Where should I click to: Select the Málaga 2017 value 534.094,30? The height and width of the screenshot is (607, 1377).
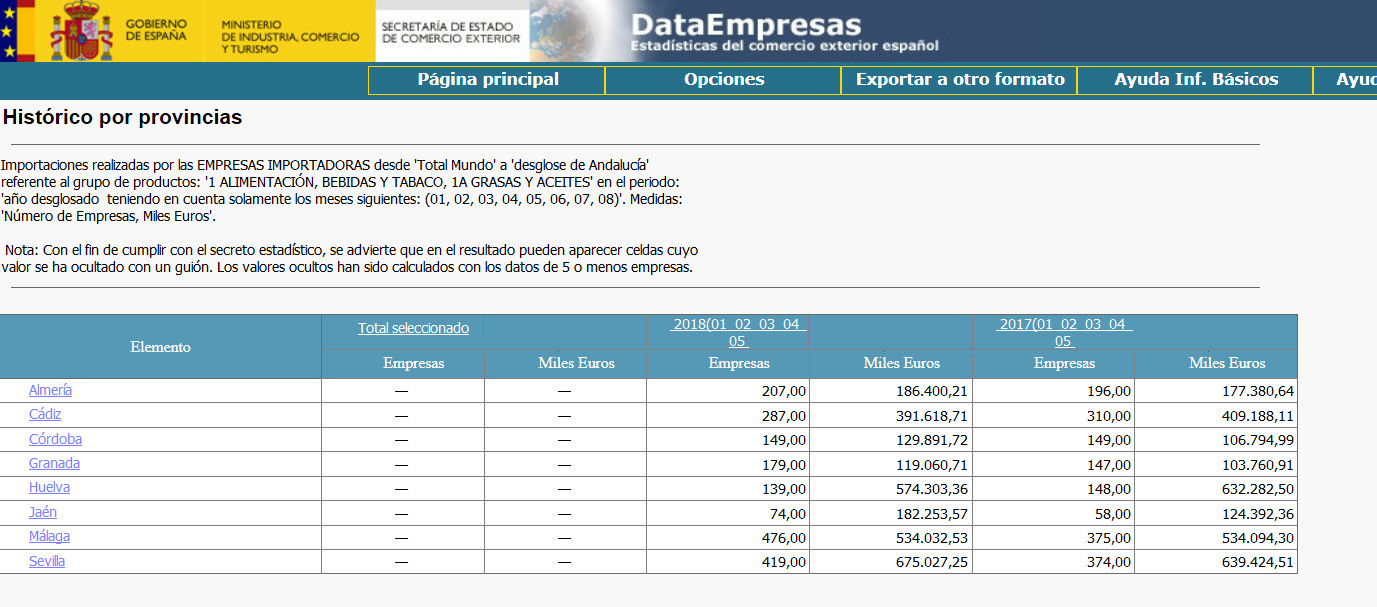pyautogui.click(x=1258, y=538)
